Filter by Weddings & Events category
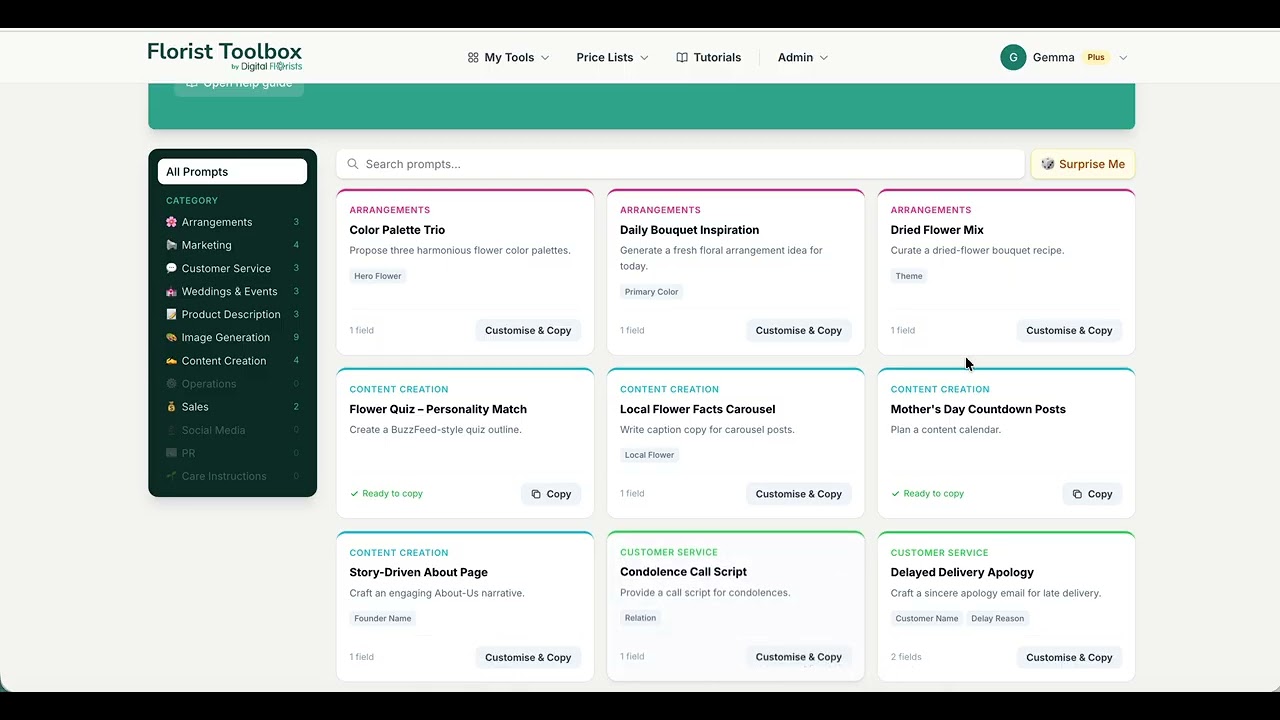1280x720 pixels. [x=232, y=291]
